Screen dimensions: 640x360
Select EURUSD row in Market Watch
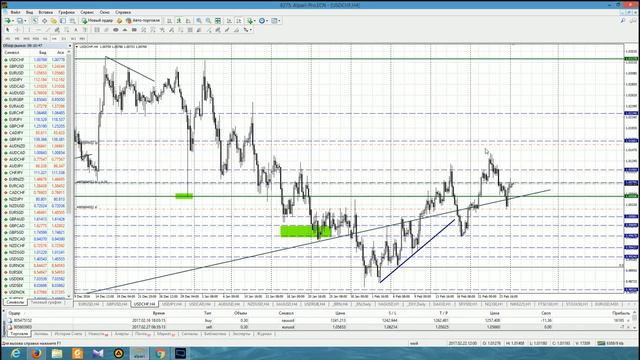(x=35, y=73)
